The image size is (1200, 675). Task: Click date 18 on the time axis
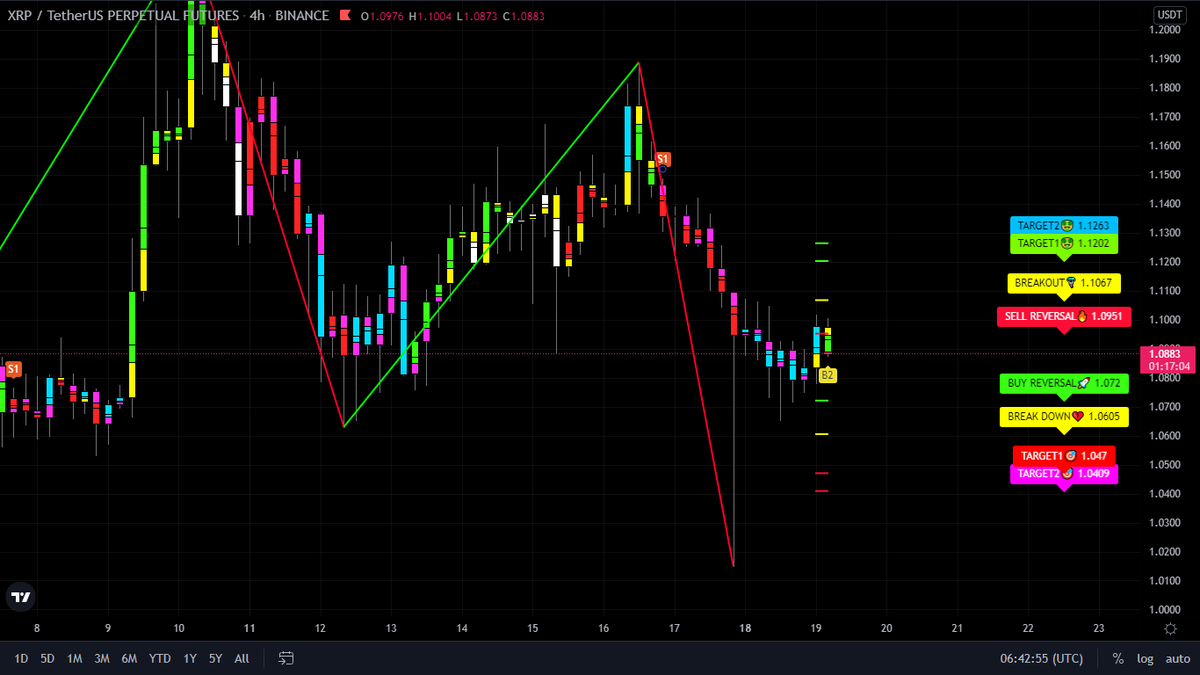pos(745,628)
